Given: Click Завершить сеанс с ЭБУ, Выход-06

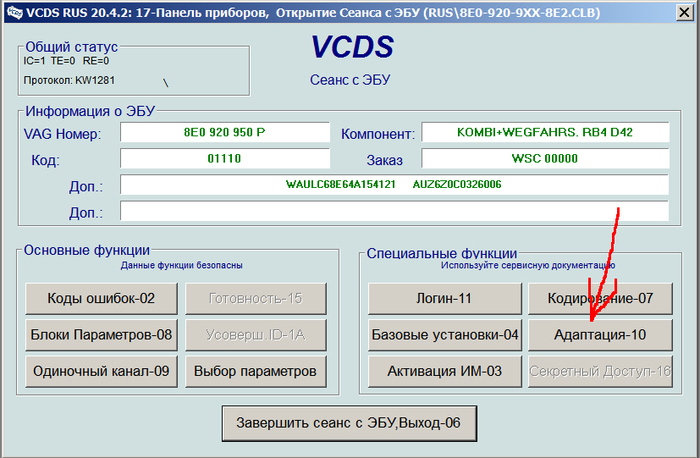Looking at the screenshot, I should tap(349, 423).
